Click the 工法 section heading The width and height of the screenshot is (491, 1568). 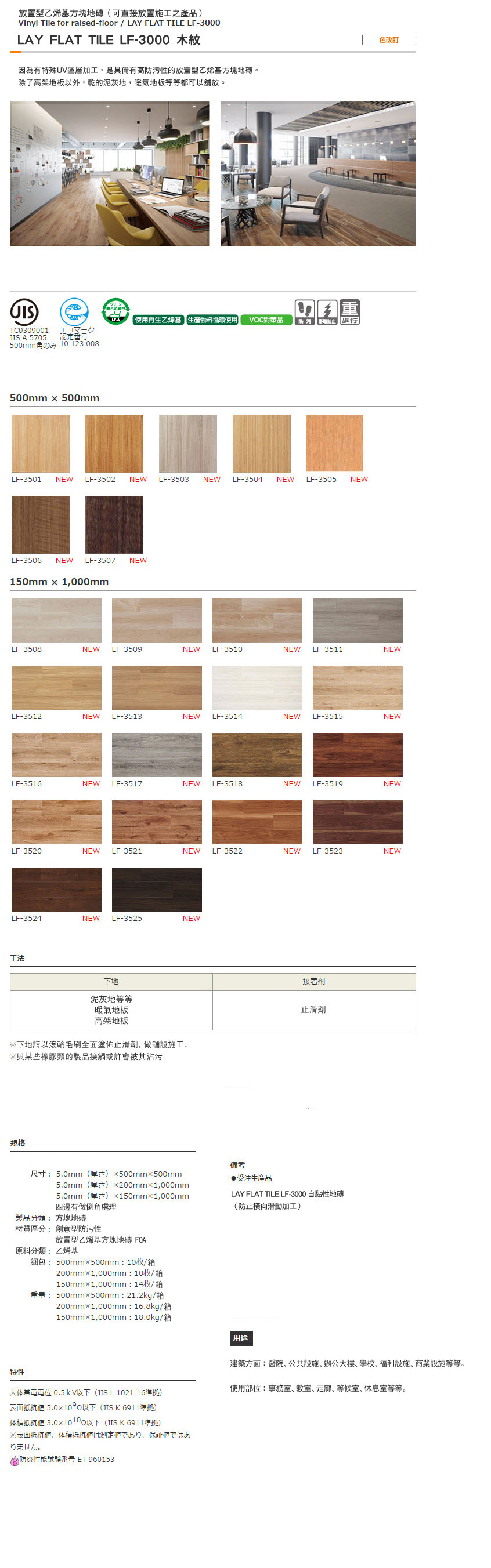(x=17, y=958)
